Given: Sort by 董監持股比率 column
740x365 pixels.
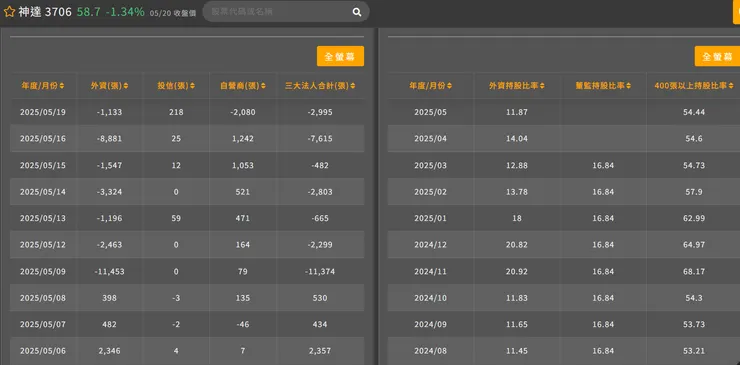Looking at the screenshot, I should (x=604, y=86).
